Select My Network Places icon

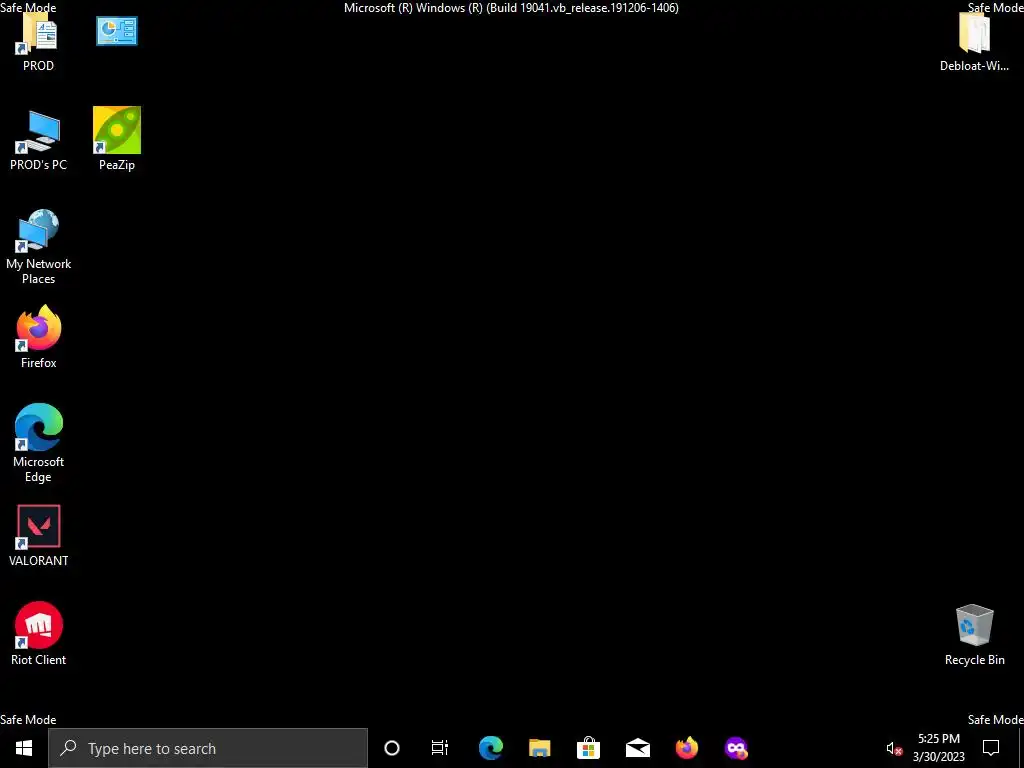pos(39,247)
